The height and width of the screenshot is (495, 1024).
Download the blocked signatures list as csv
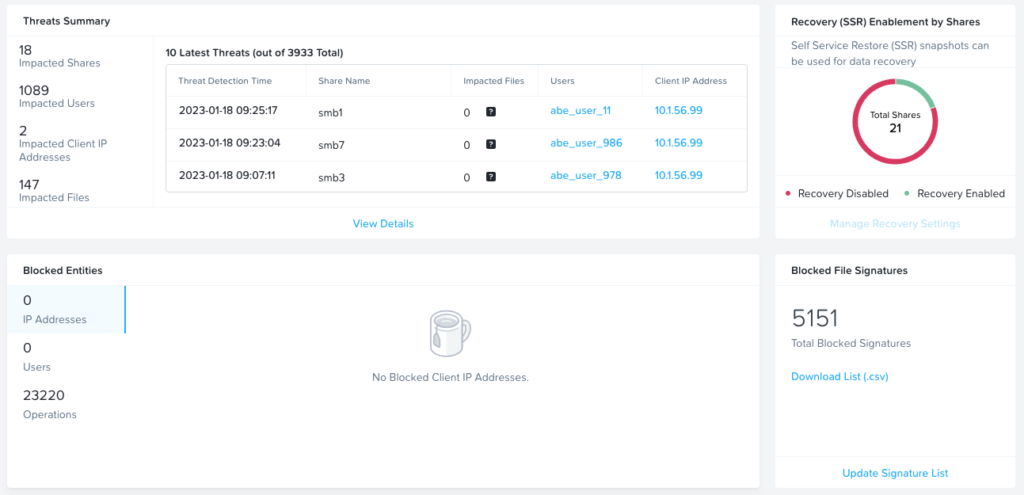click(839, 377)
